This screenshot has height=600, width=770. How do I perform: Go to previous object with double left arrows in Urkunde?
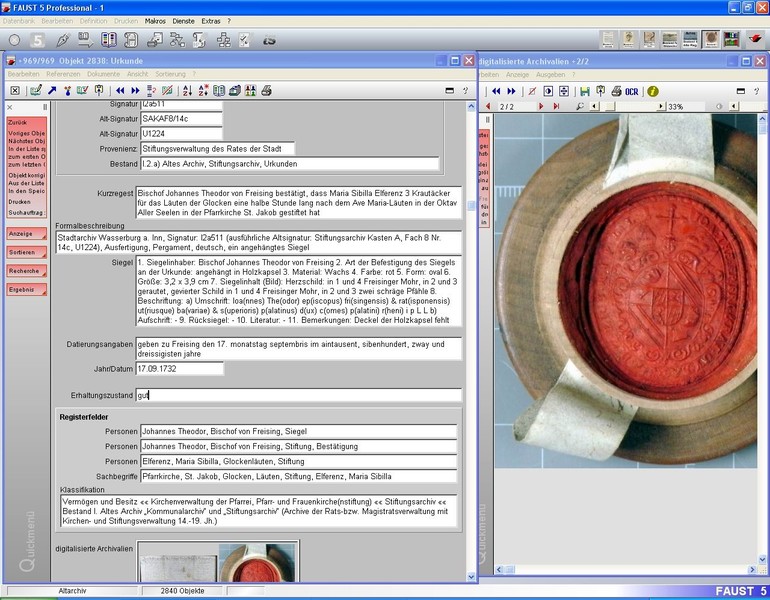pos(120,90)
